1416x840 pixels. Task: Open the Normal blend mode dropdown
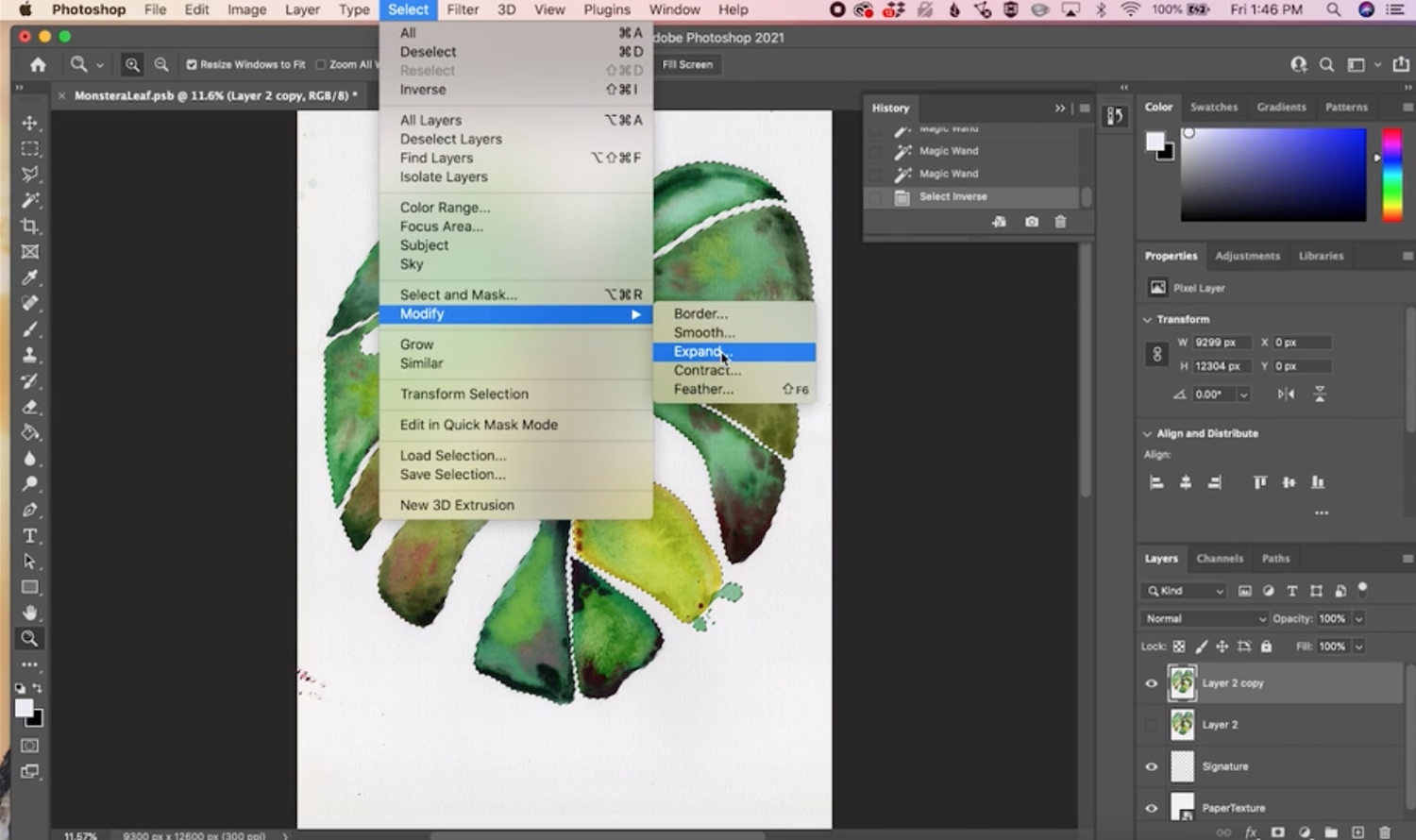pos(1204,618)
